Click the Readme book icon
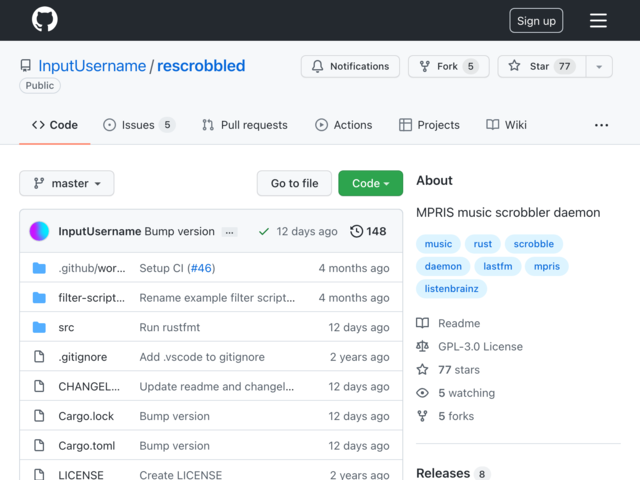This screenshot has width=640, height=480. [x=422, y=323]
